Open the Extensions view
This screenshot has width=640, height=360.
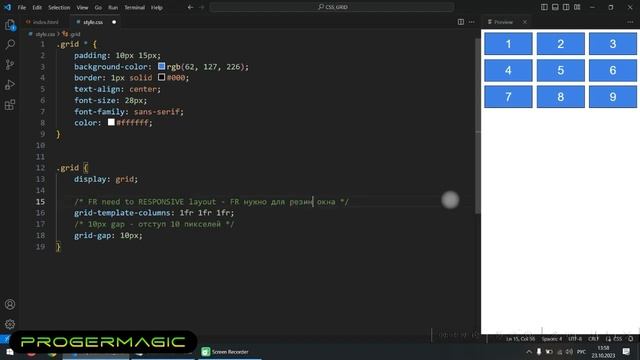[10, 105]
